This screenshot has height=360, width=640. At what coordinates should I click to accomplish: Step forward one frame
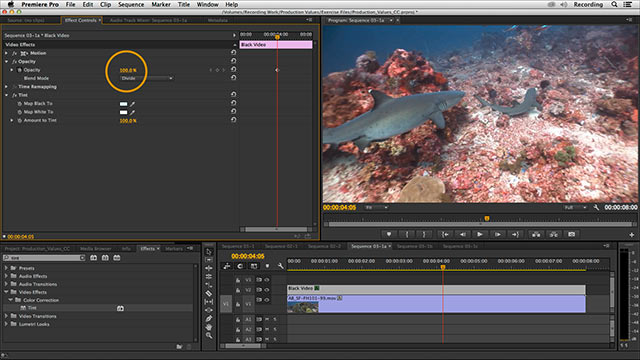coord(498,234)
